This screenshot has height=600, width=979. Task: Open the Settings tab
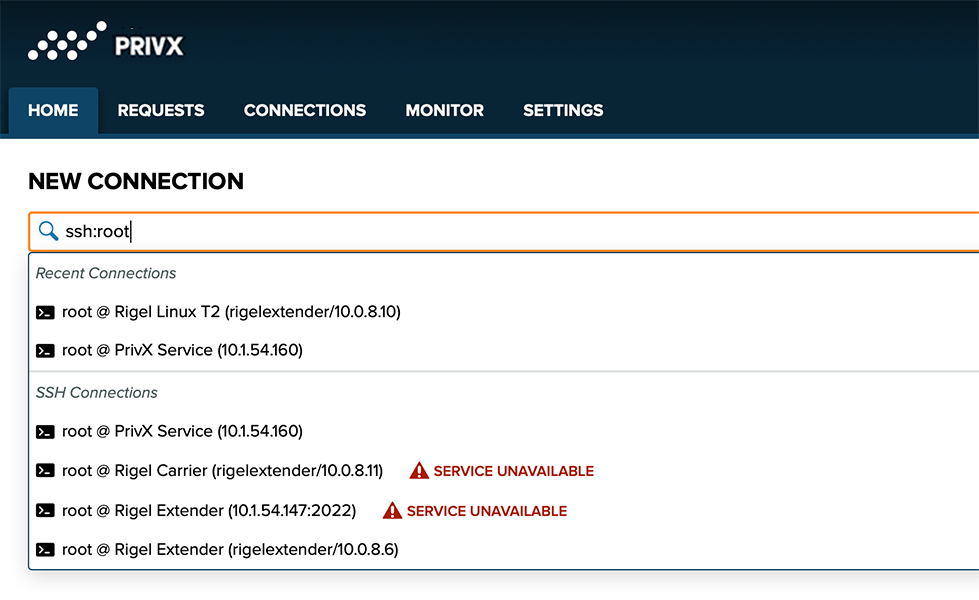(x=563, y=111)
